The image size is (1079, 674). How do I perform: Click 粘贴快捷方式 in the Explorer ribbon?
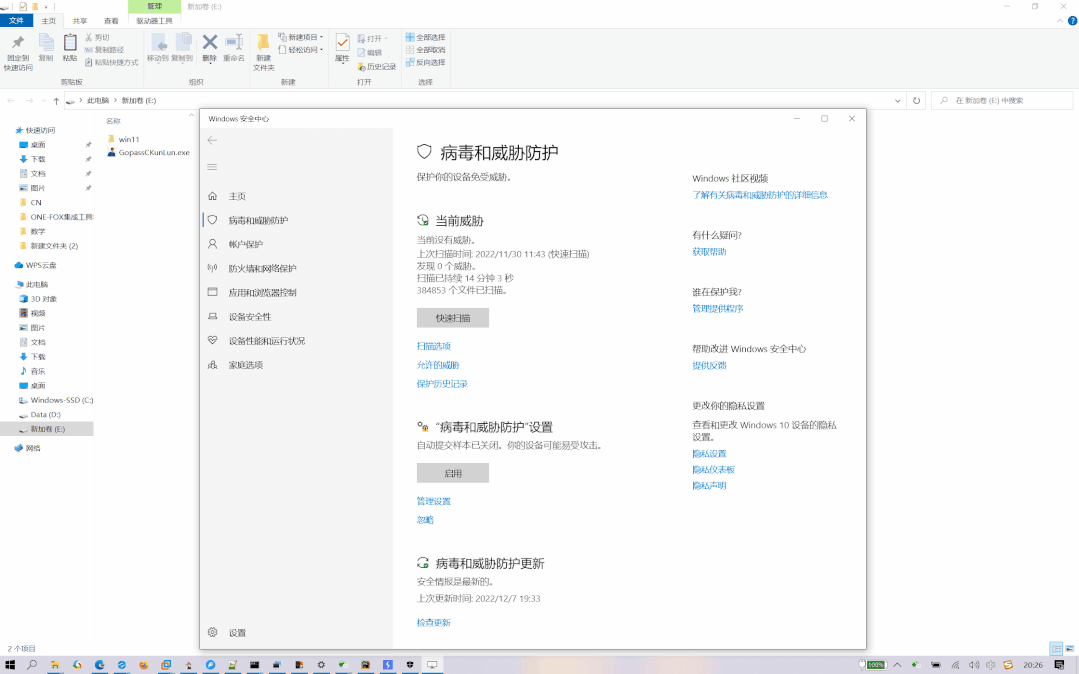point(111,62)
